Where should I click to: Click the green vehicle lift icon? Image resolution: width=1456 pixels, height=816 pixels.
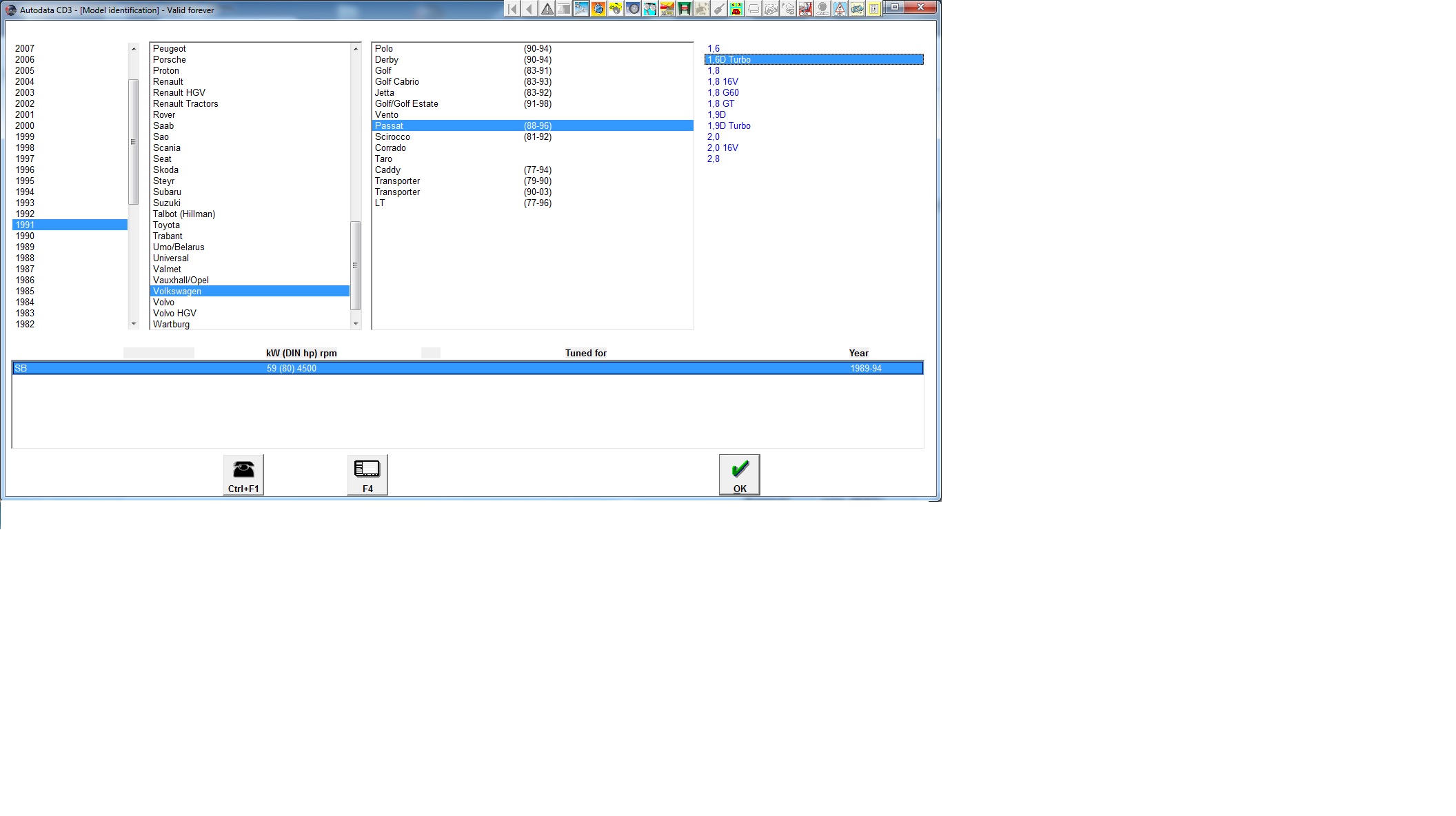(x=685, y=9)
